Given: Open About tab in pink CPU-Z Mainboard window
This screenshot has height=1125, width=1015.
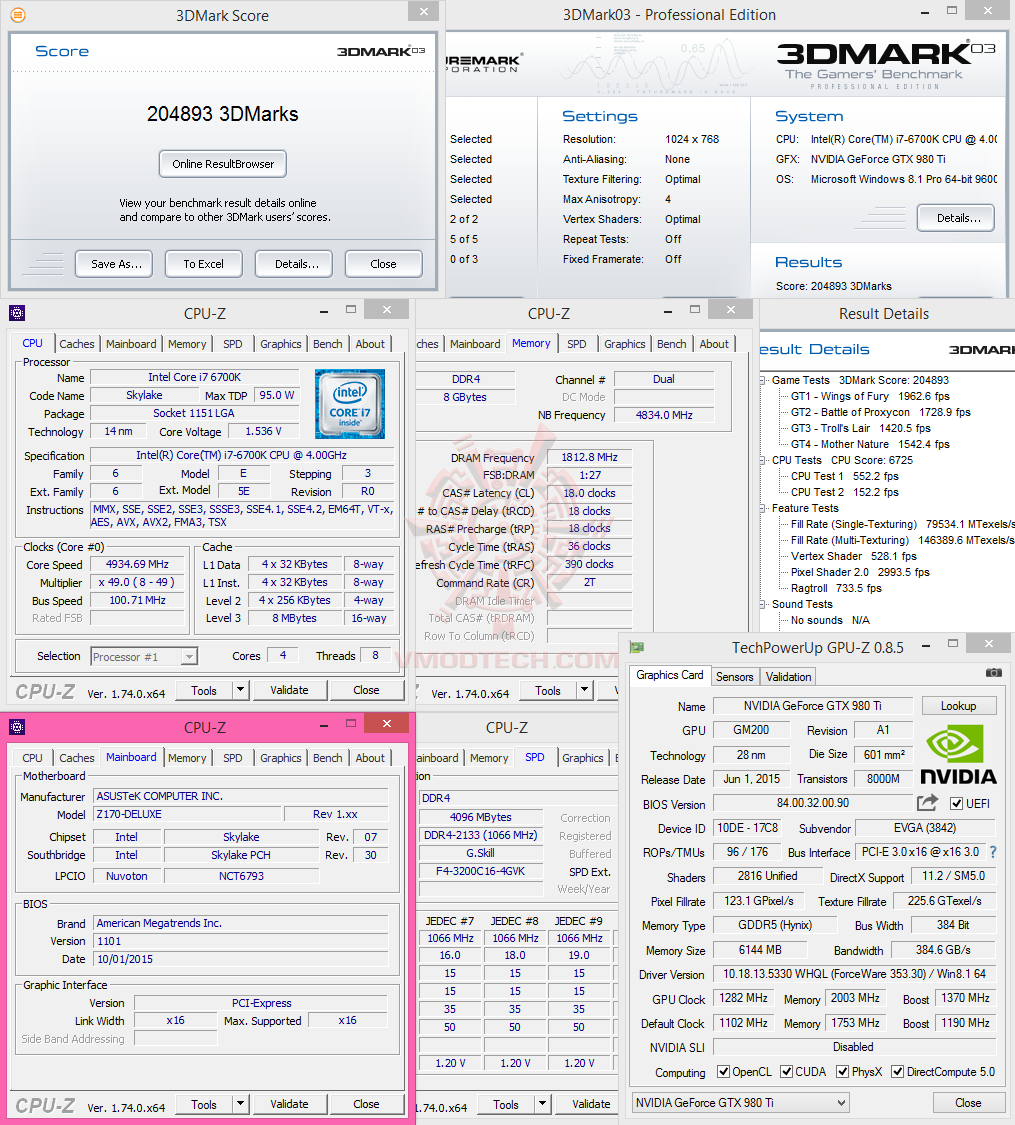Looking at the screenshot, I should coord(370,758).
